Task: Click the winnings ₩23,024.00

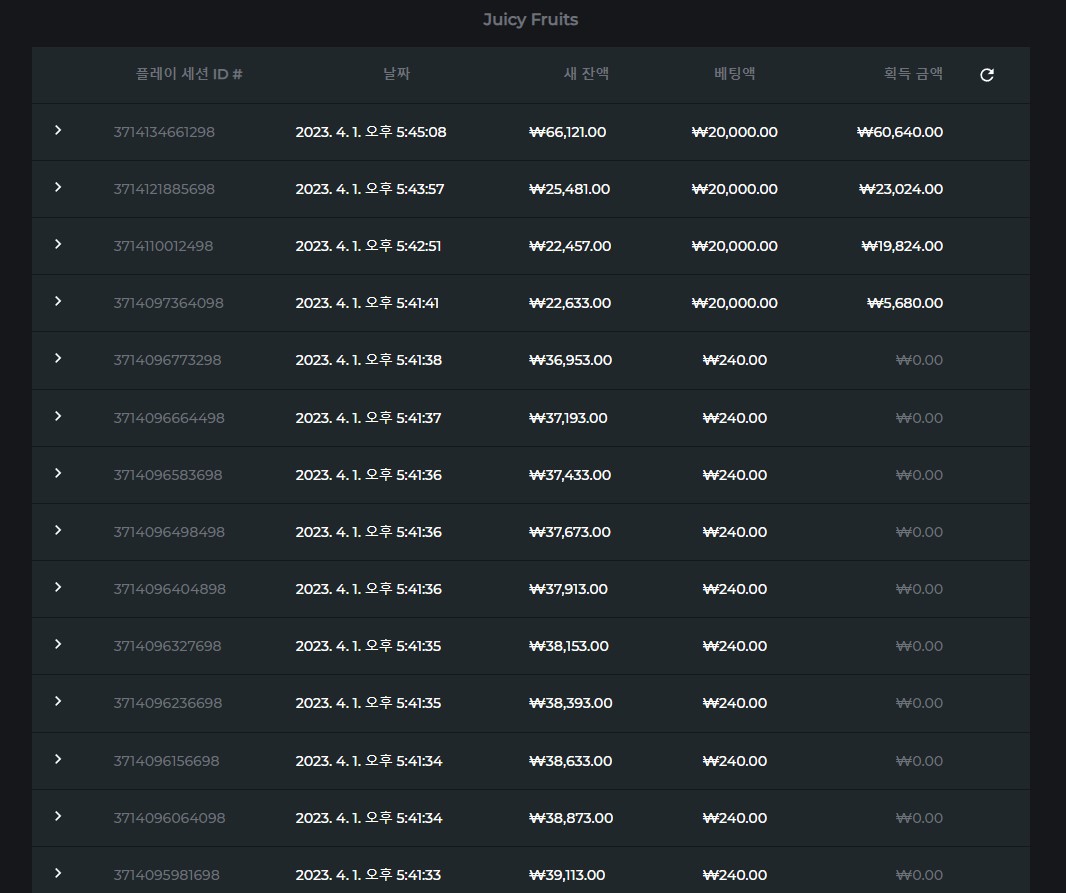Action: 901,189
